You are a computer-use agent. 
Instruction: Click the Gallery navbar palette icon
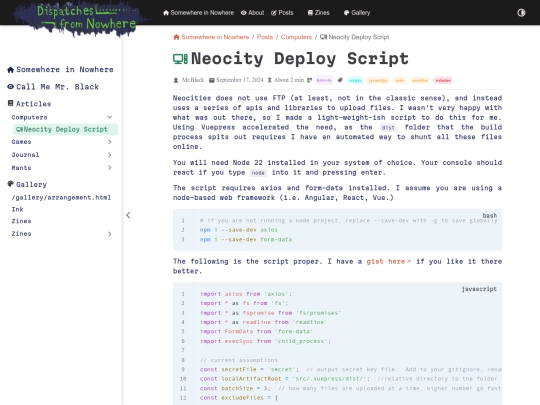[x=346, y=13]
